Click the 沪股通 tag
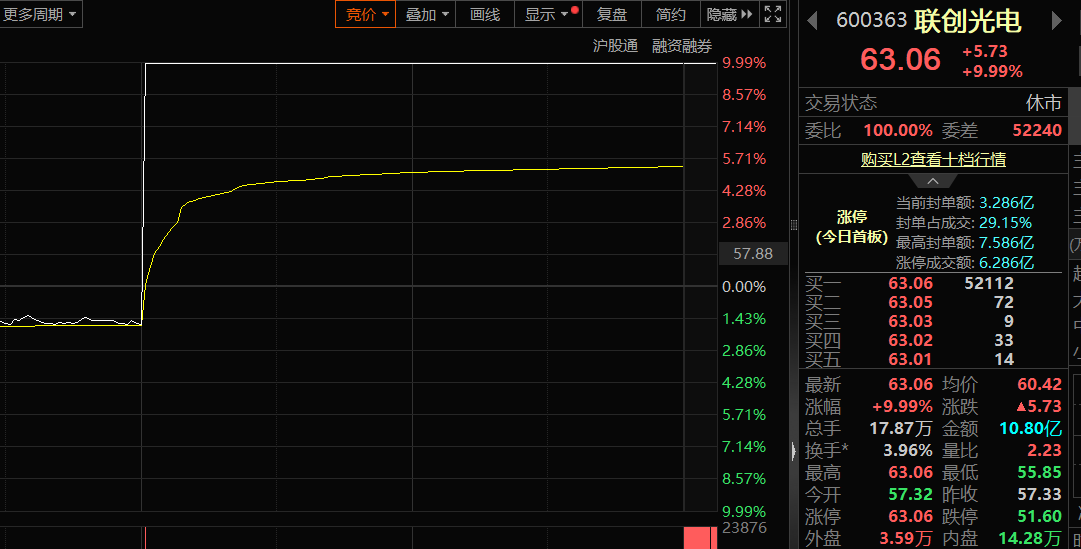The width and height of the screenshot is (1081, 549). click(x=615, y=46)
